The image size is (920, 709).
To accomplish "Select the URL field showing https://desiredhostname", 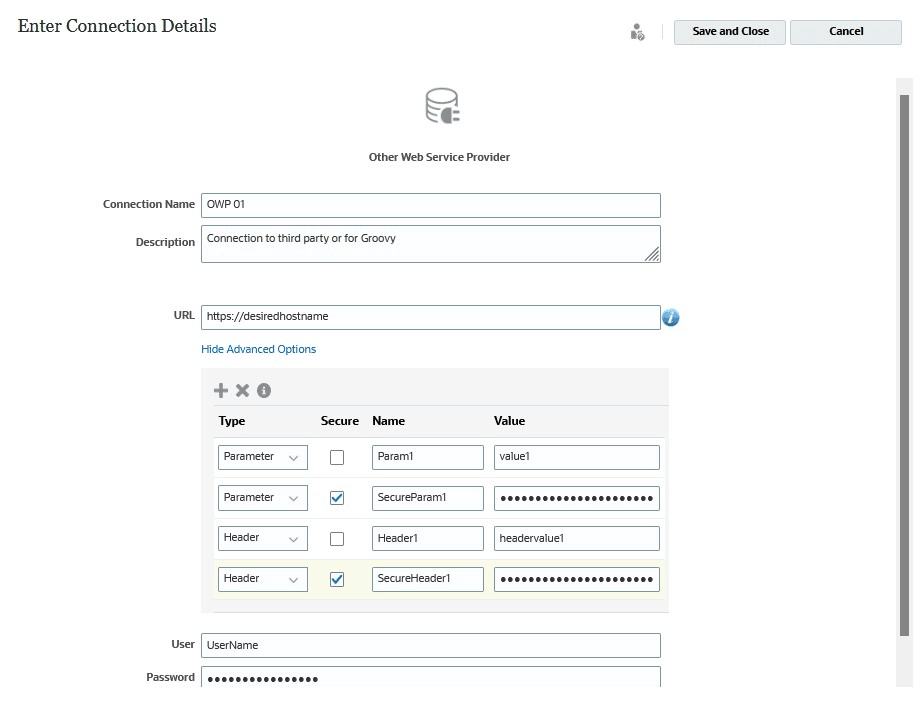I will [x=430, y=317].
